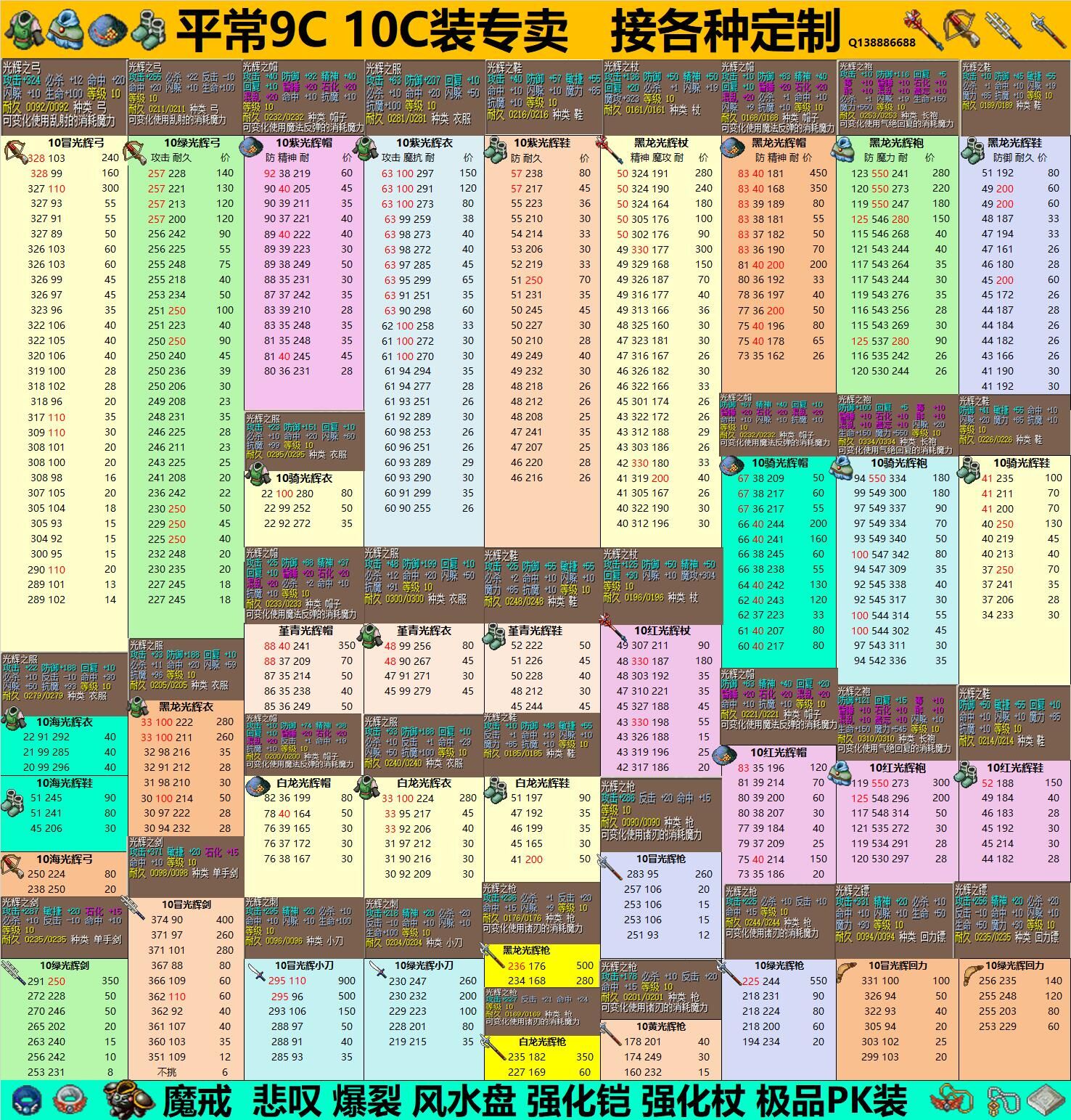Click the 接各种定制 heading
This screenshot has width=1071, height=1120.
tap(726, 31)
